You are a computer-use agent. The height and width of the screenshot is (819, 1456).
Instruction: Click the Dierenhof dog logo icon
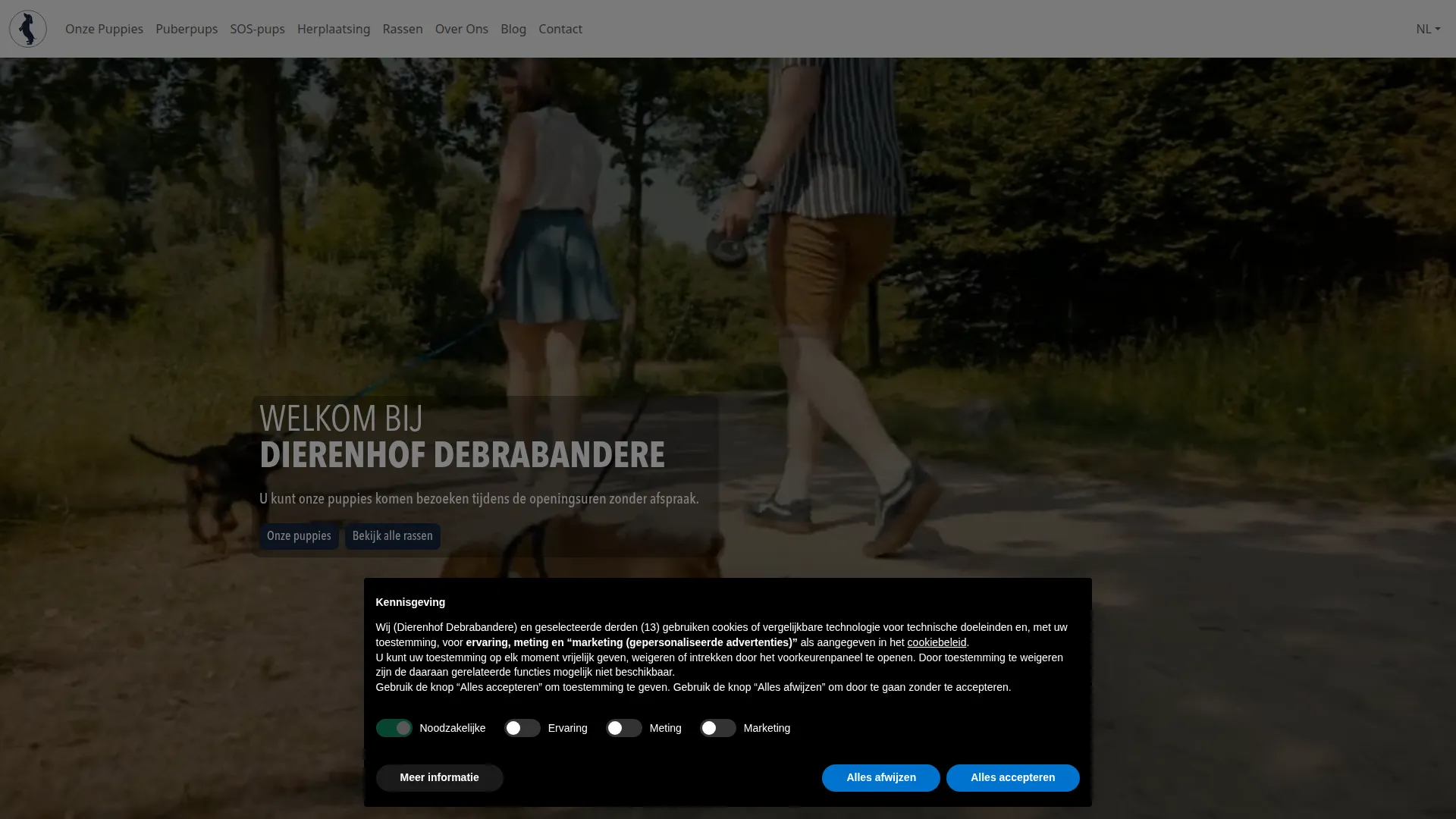[x=28, y=29]
